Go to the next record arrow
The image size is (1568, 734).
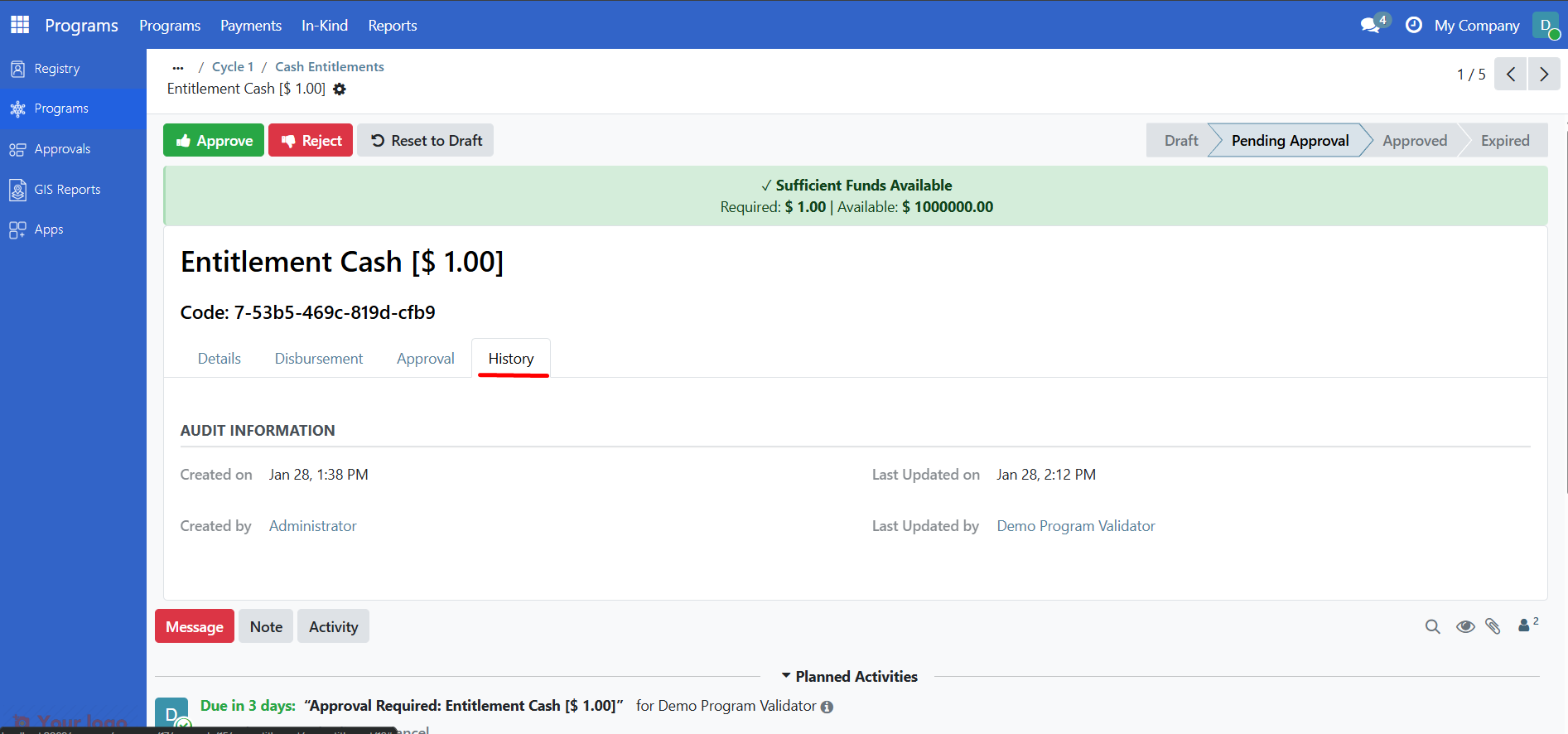click(1543, 75)
